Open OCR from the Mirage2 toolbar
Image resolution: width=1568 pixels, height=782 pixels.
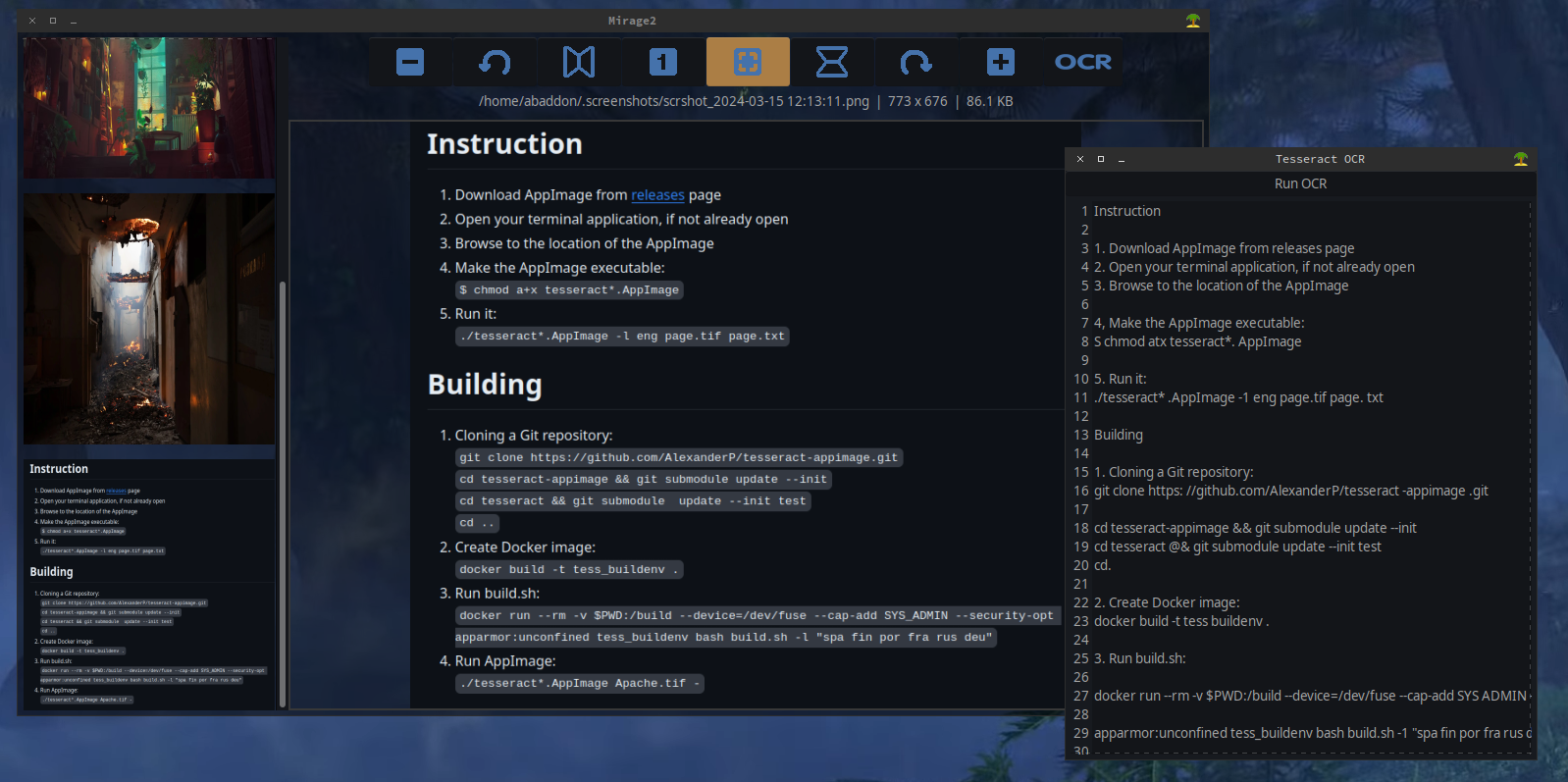click(x=1083, y=62)
